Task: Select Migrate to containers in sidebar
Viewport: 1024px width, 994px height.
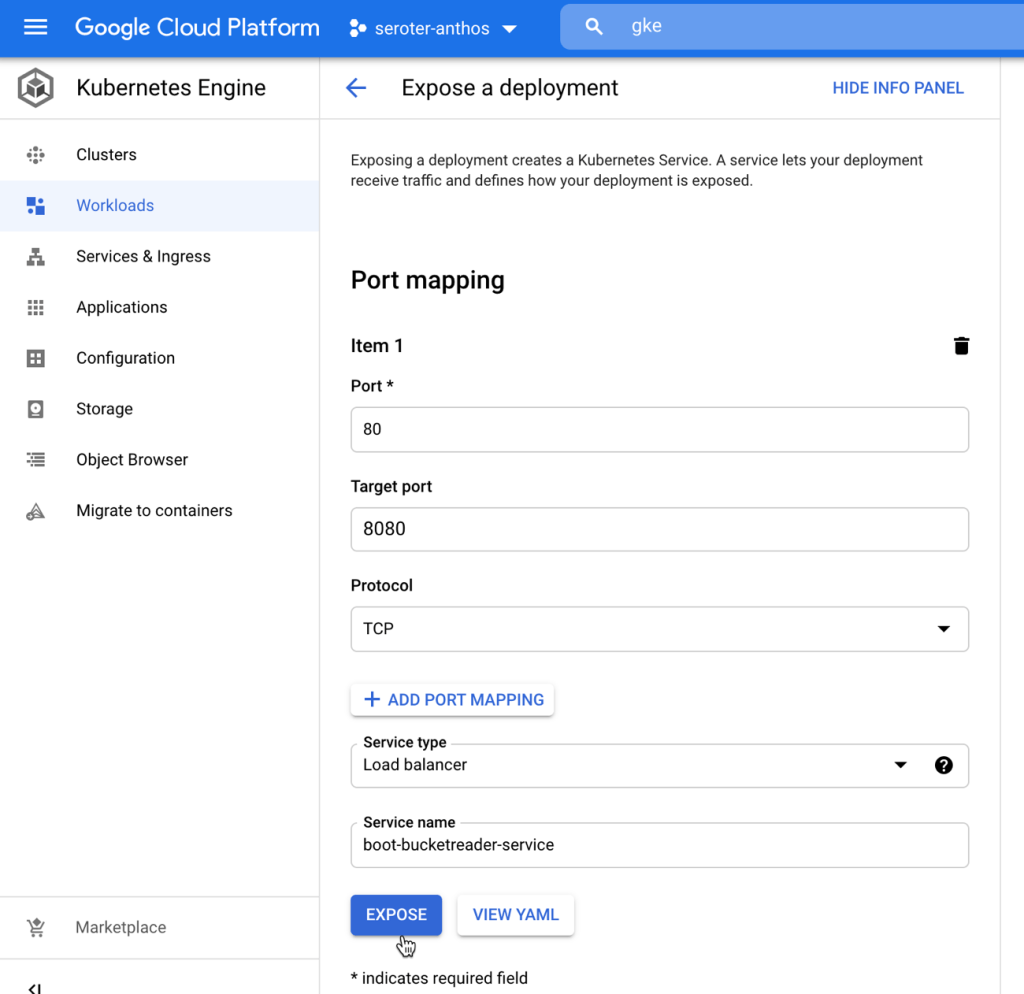Action: tap(154, 511)
